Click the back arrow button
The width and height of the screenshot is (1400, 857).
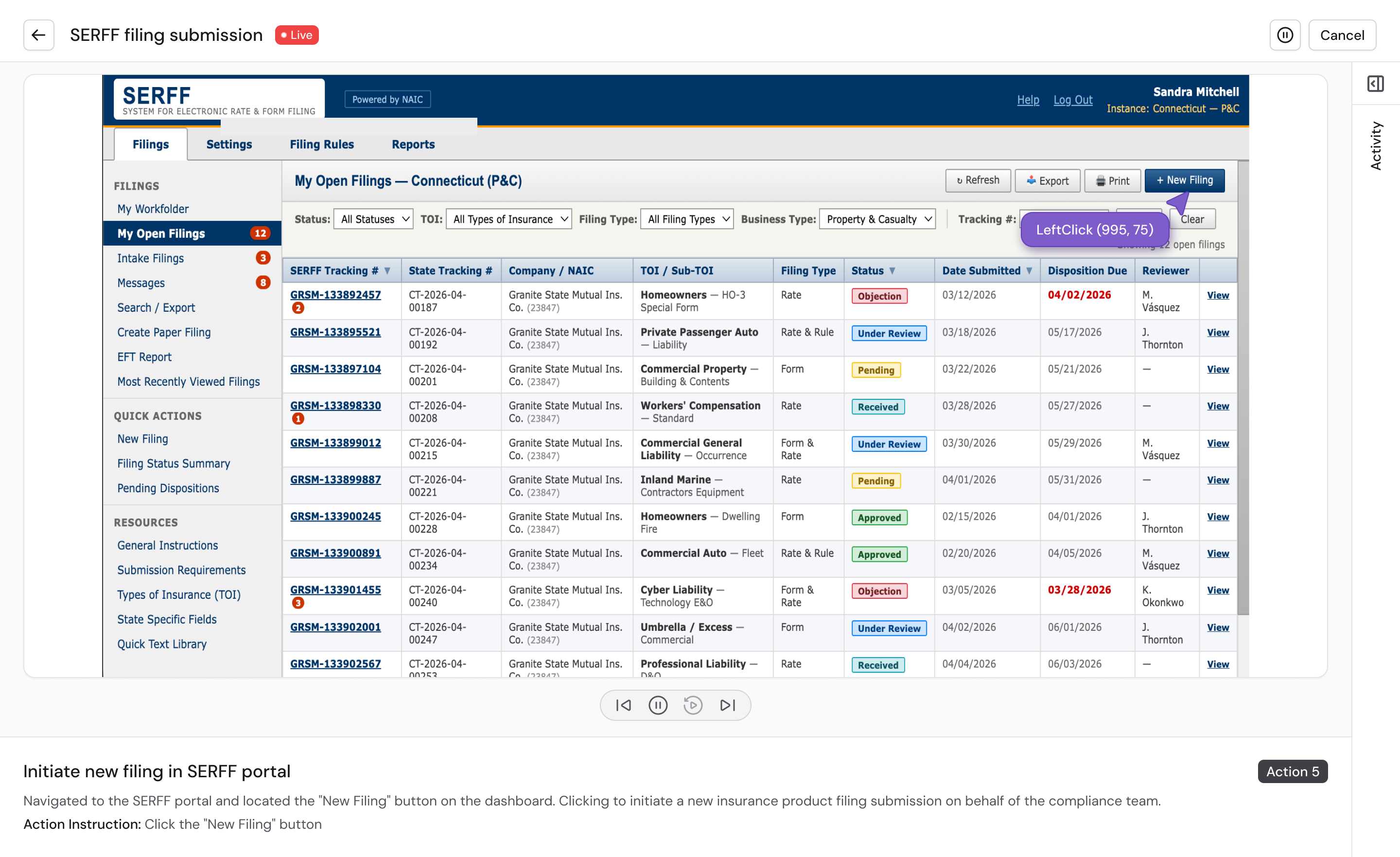(x=38, y=35)
